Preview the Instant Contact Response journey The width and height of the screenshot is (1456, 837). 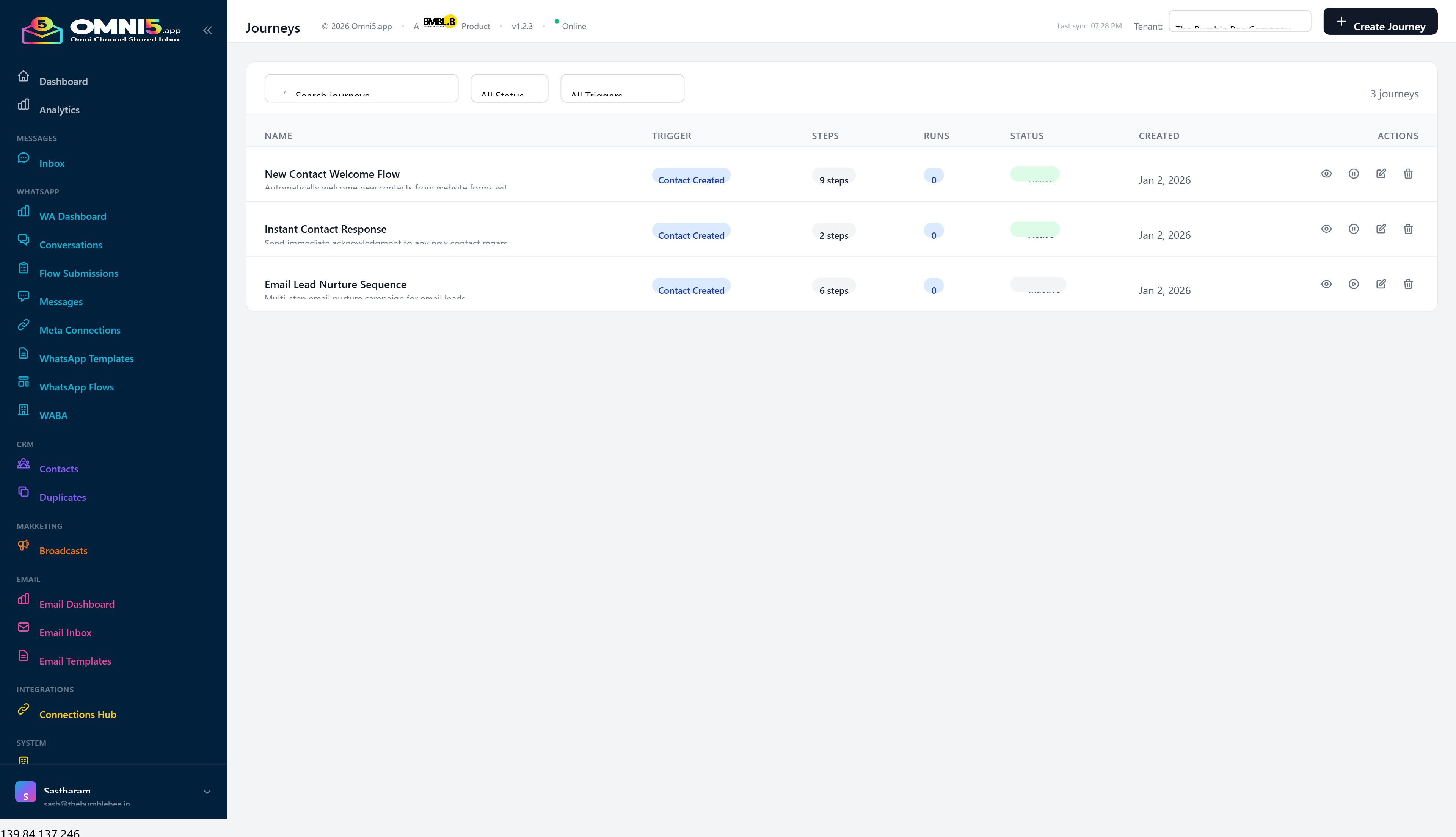1326,229
